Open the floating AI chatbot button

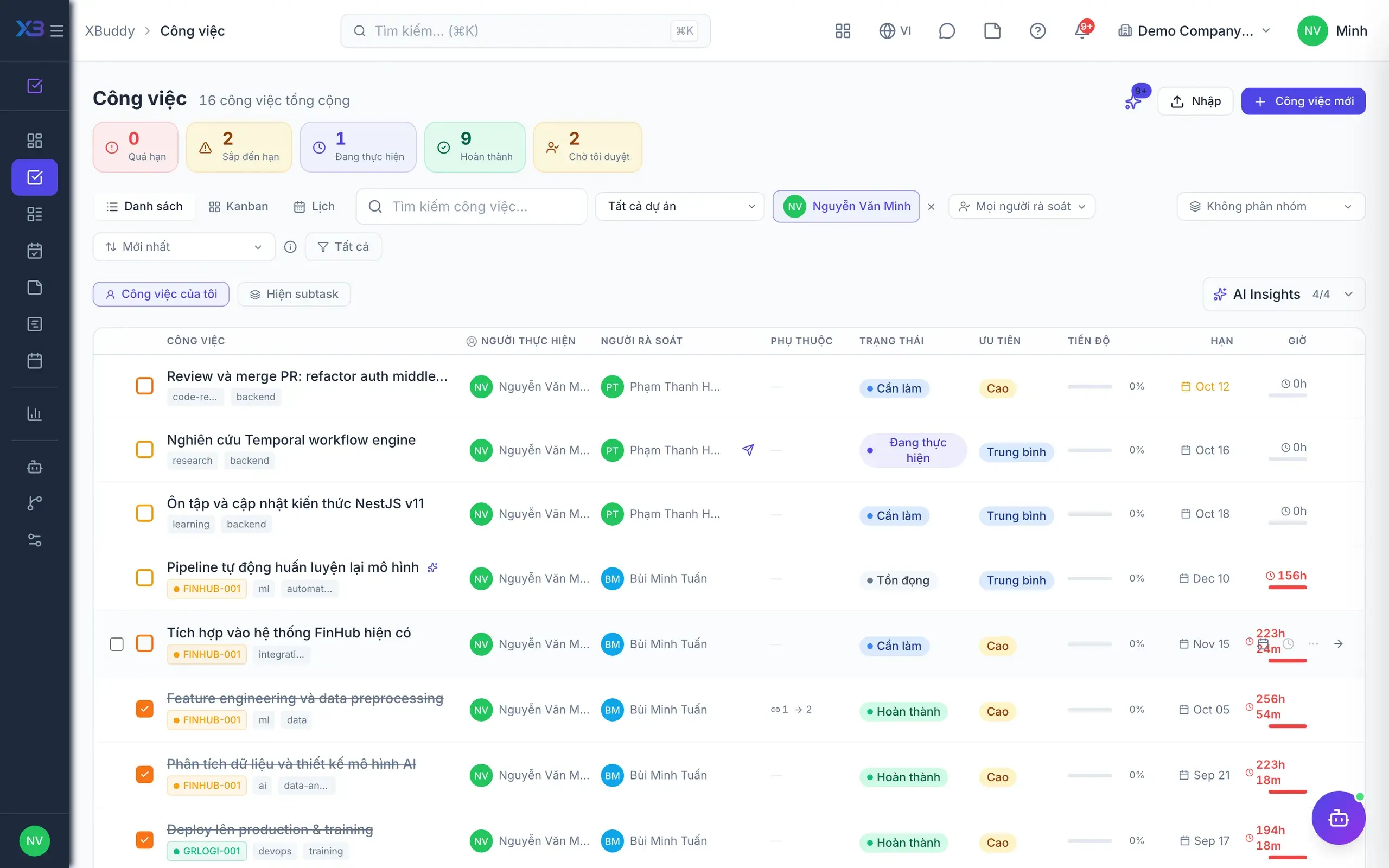pyautogui.click(x=1338, y=818)
